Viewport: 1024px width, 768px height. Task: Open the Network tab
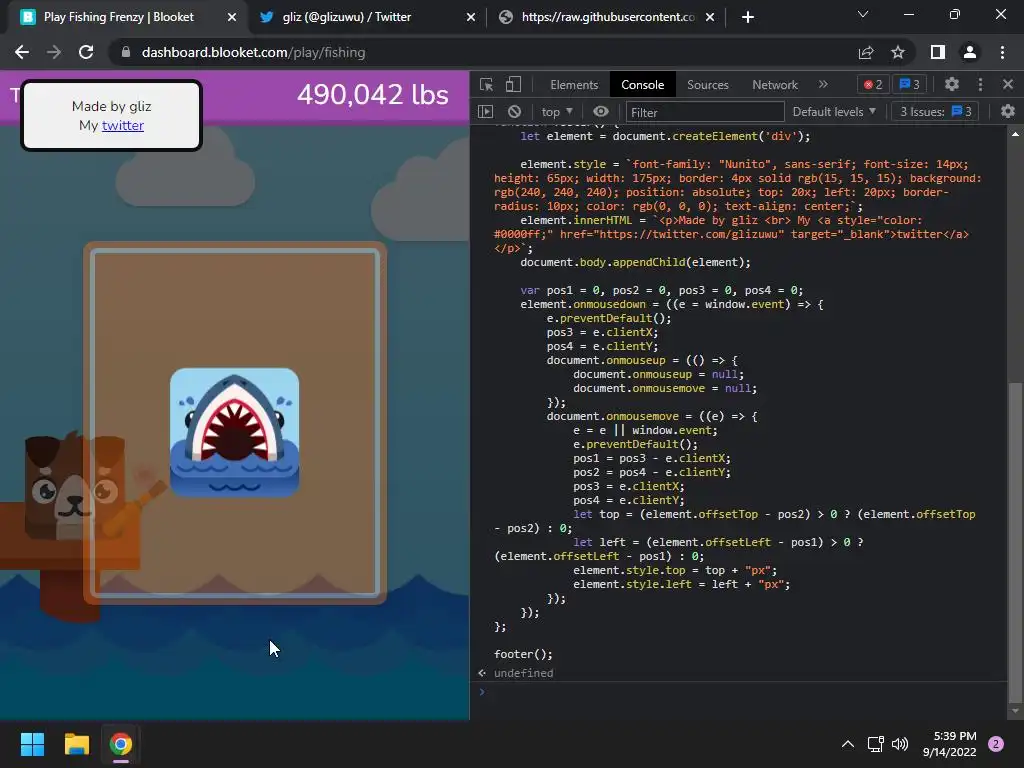(x=775, y=85)
